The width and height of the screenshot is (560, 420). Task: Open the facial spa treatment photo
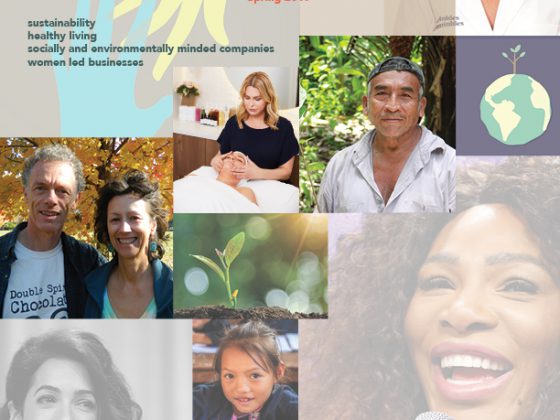[x=236, y=140]
